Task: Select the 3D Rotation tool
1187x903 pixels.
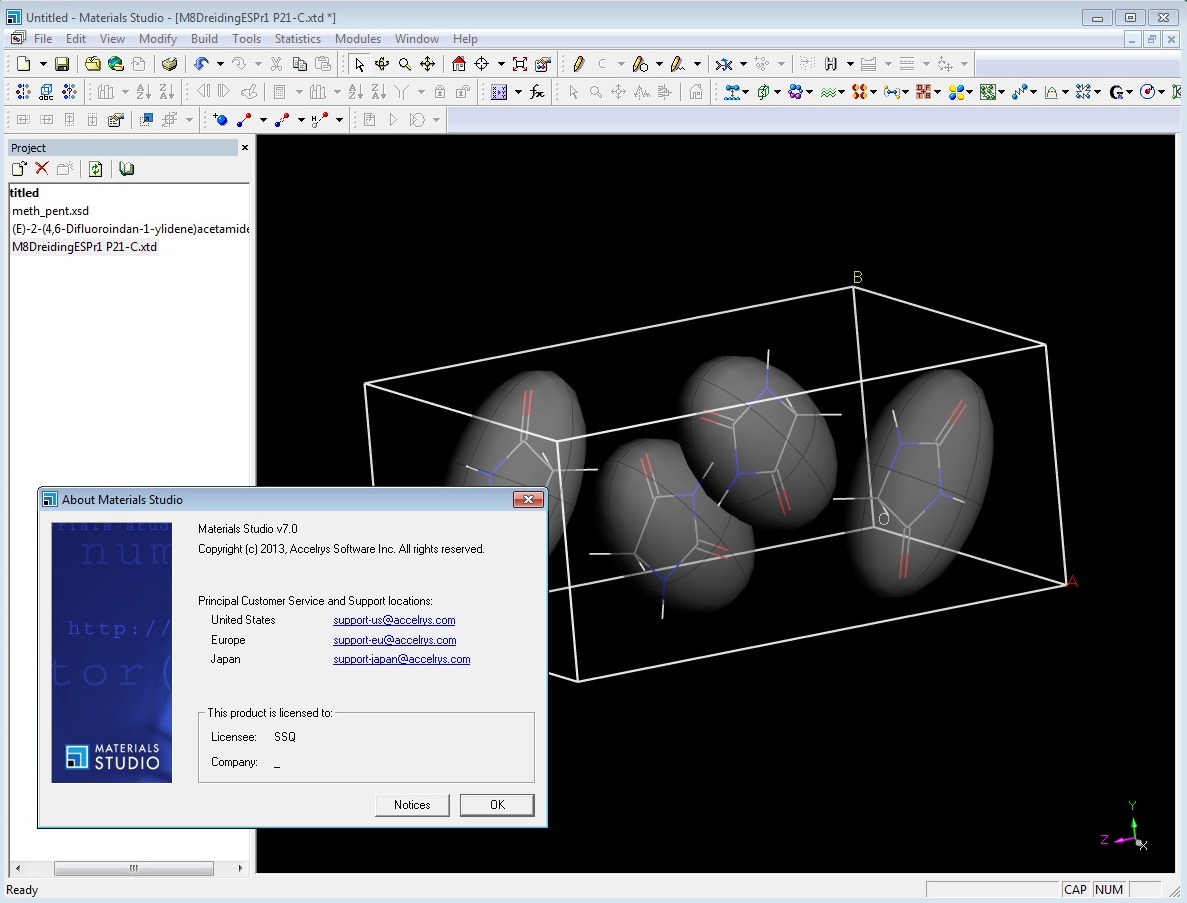Action: tap(382, 64)
